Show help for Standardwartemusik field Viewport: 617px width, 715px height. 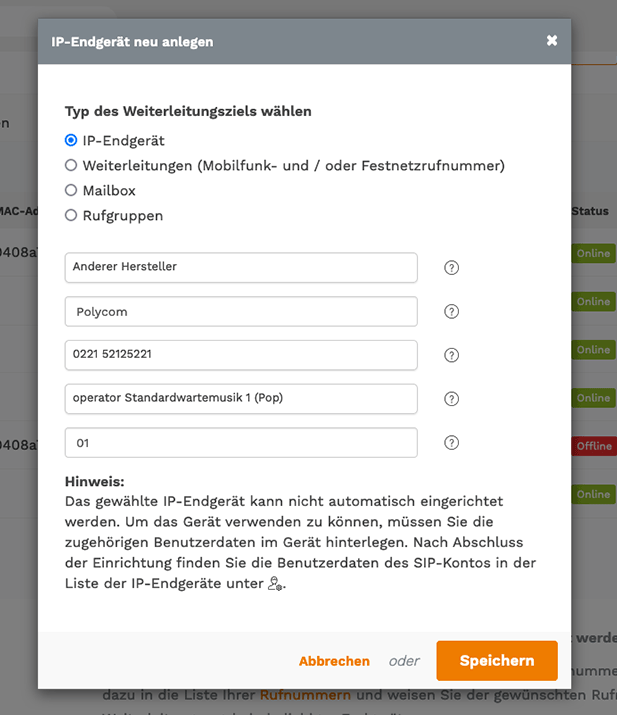tap(451, 399)
